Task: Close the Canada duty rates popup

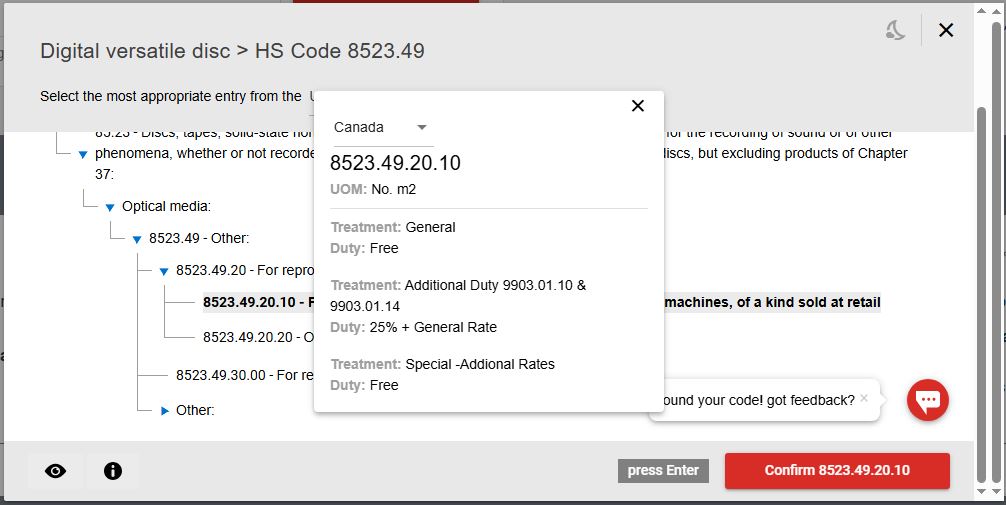Action: point(637,106)
